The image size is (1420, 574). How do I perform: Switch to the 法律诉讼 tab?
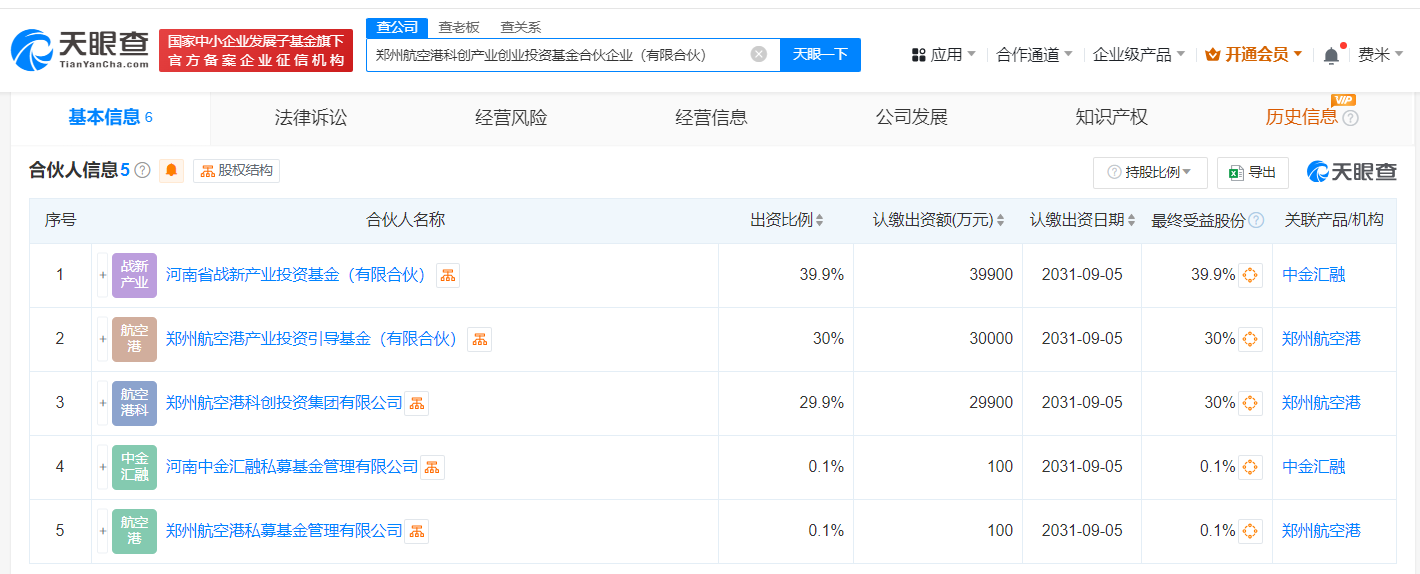tap(311, 118)
